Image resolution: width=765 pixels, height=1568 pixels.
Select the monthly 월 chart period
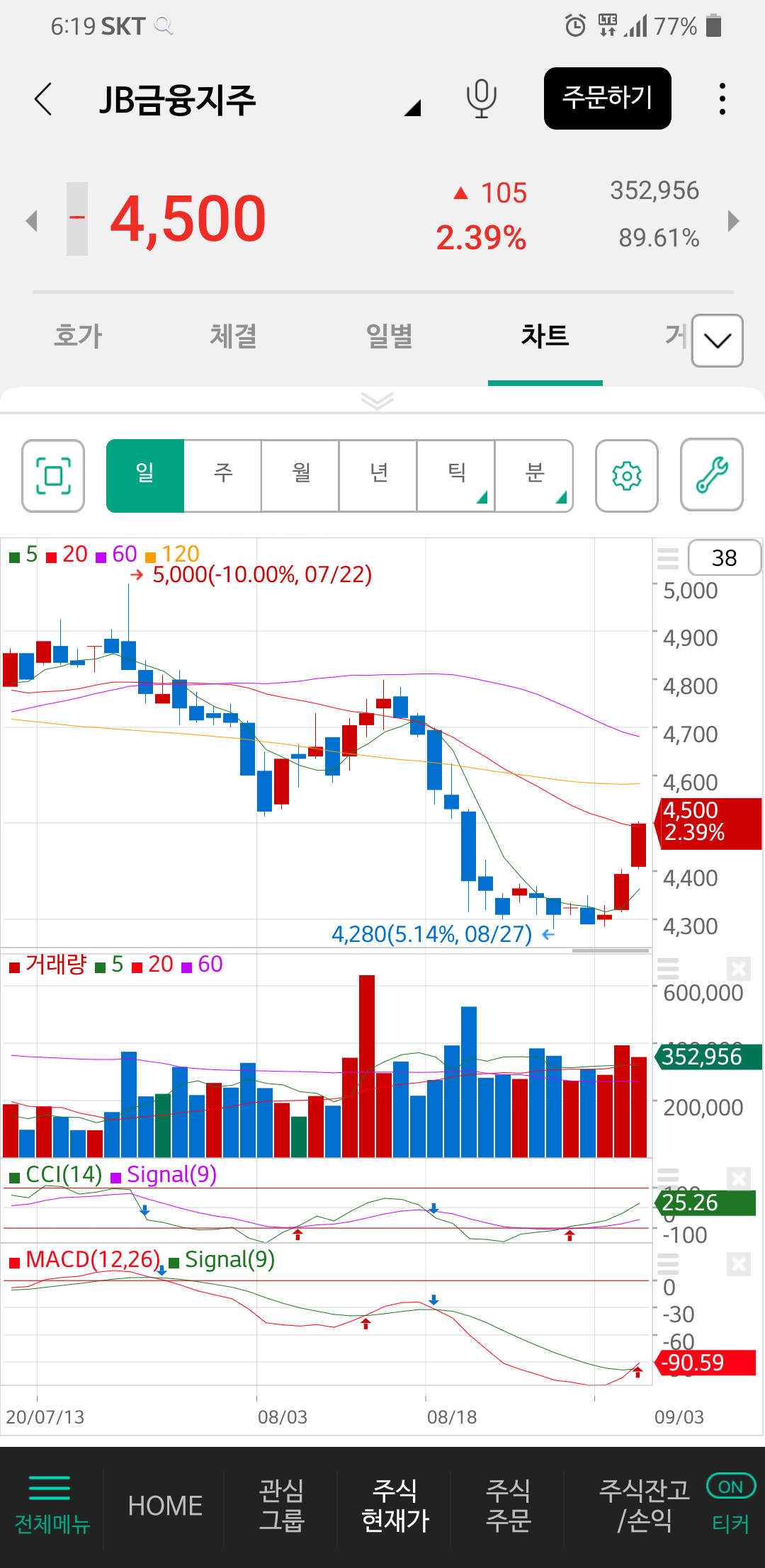click(301, 475)
